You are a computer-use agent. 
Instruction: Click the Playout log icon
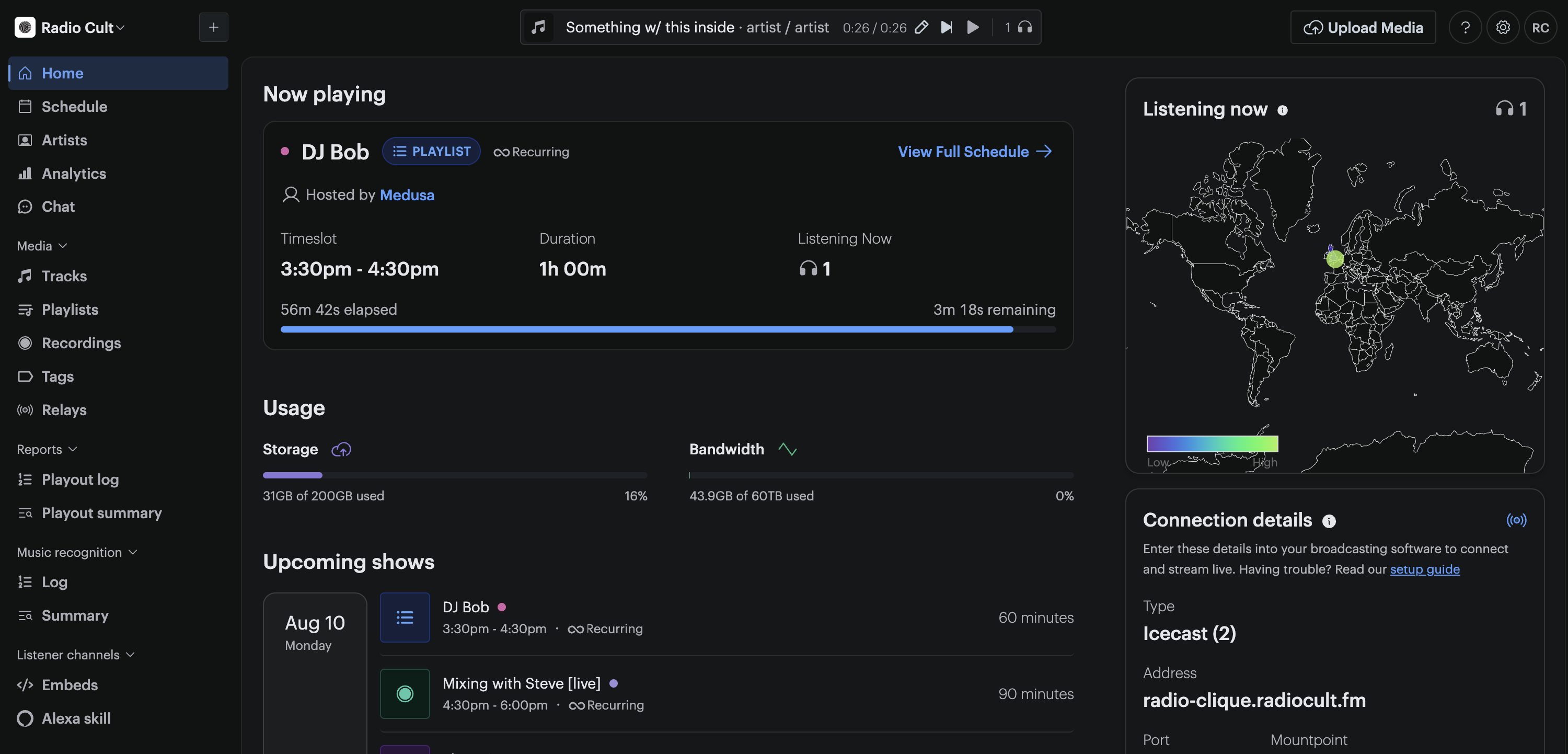pyautogui.click(x=25, y=479)
